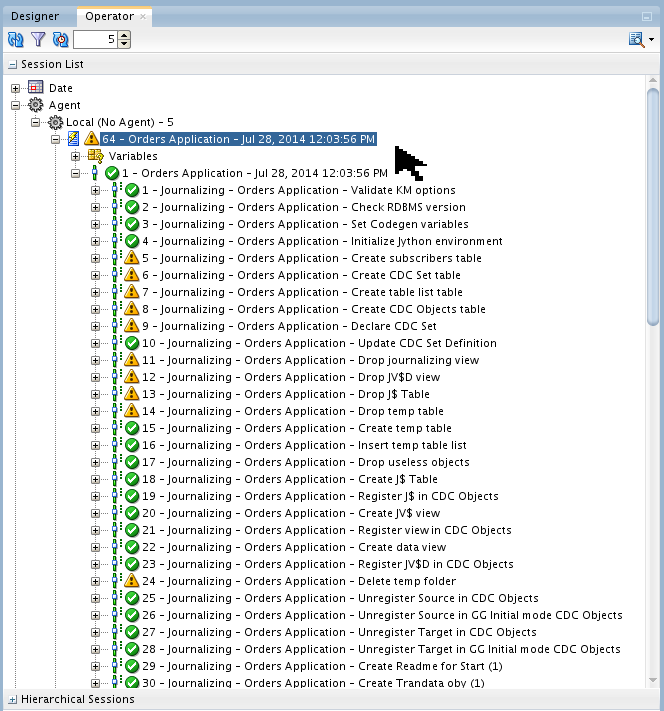Screen dimensions: 664x711
Task: Click the Variables node icon
Action: point(95,156)
